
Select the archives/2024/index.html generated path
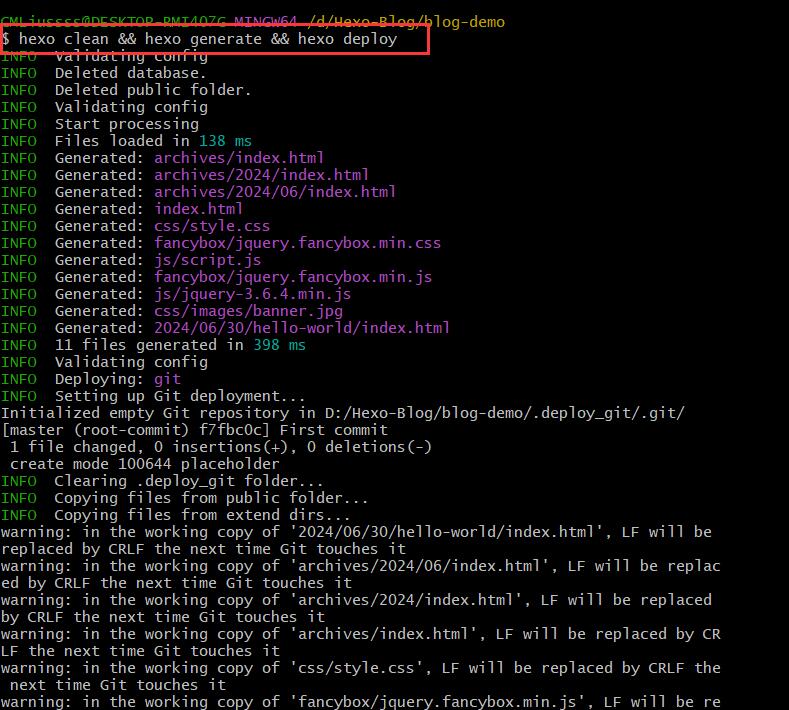pos(261,175)
